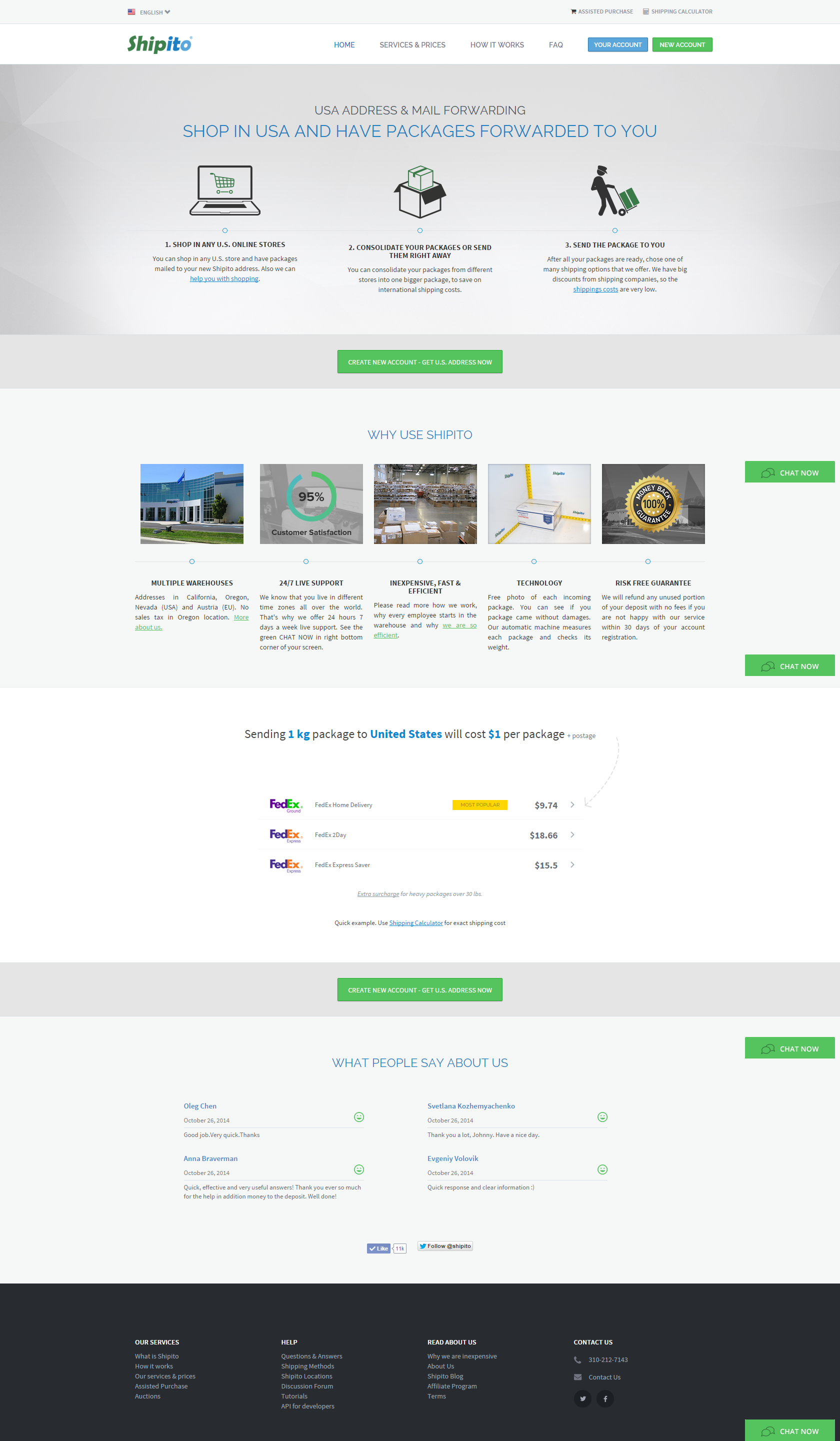Click the Follow @shipito Twitter button

click(x=445, y=1246)
